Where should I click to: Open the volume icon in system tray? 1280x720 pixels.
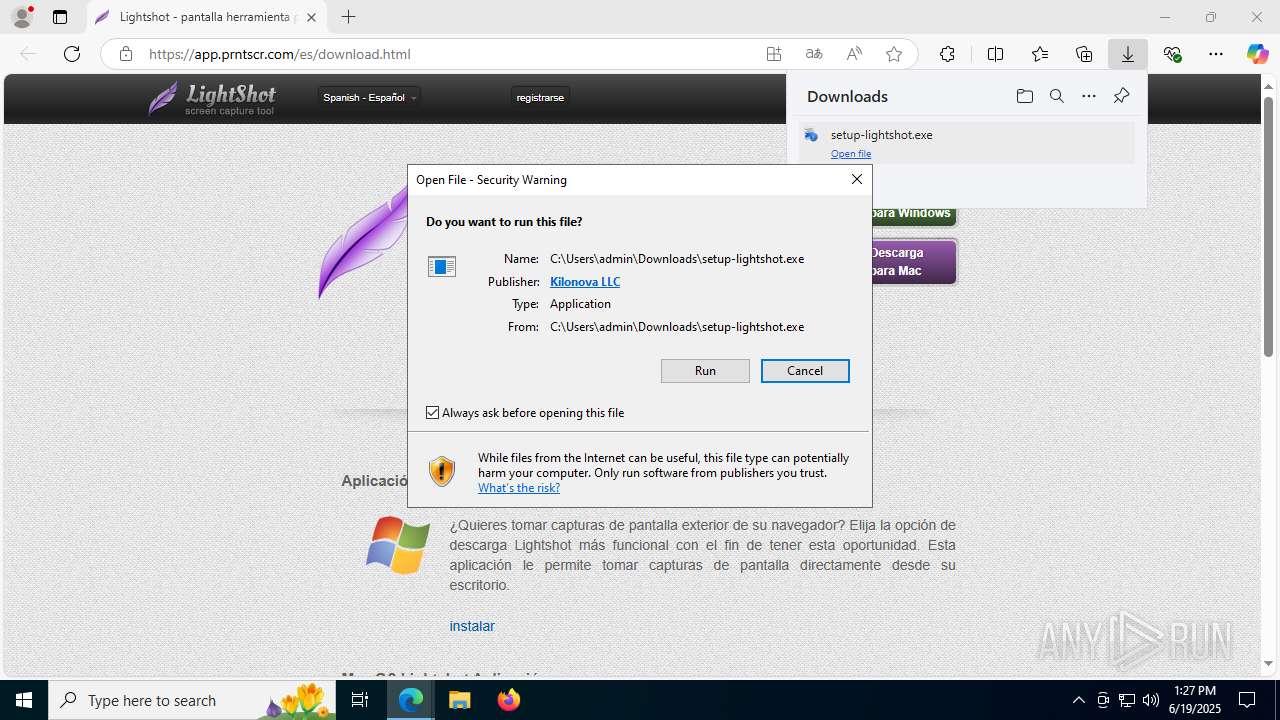point(1150,700)
